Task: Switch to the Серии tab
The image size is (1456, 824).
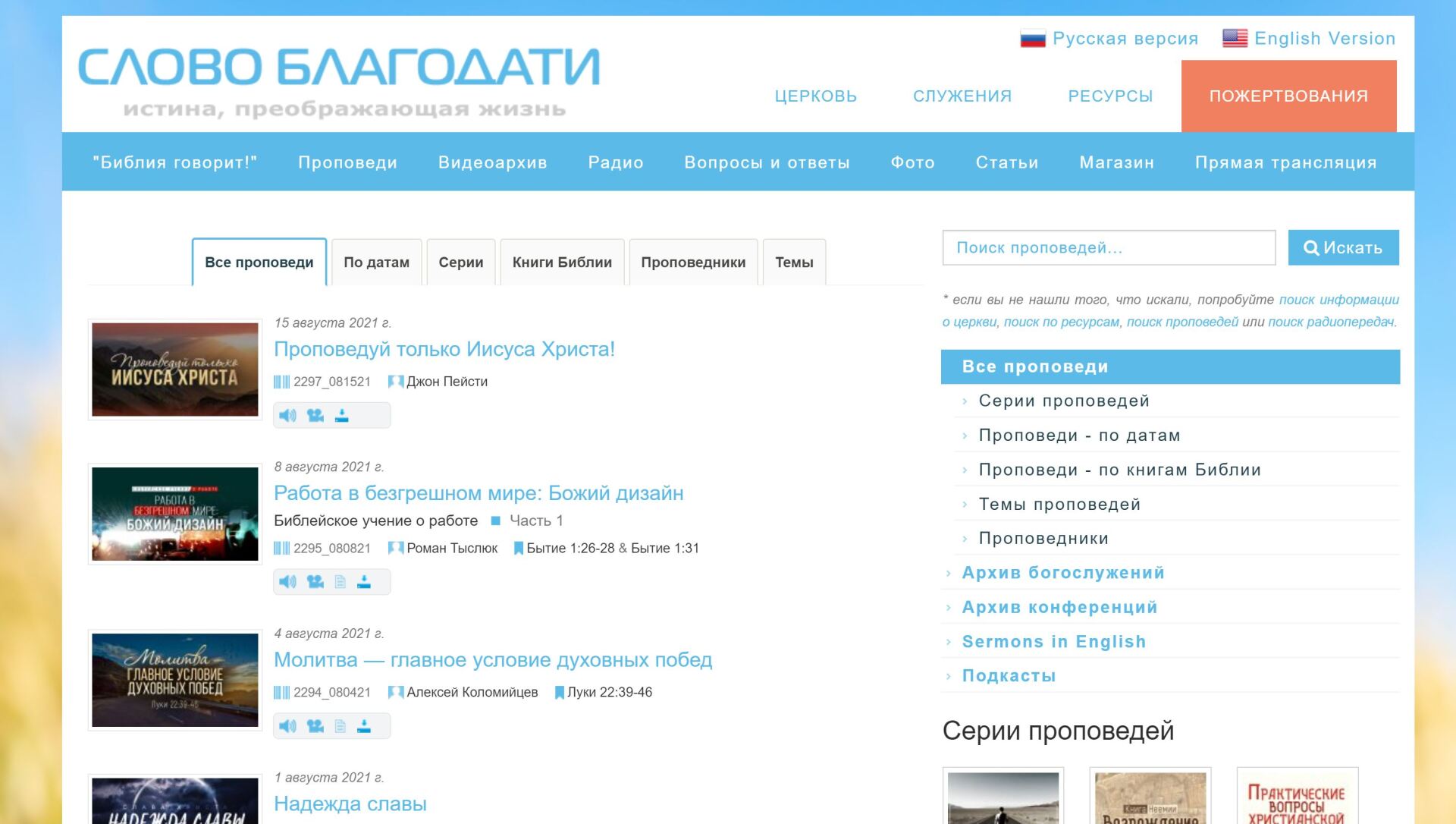Action: tap(461, 262)
